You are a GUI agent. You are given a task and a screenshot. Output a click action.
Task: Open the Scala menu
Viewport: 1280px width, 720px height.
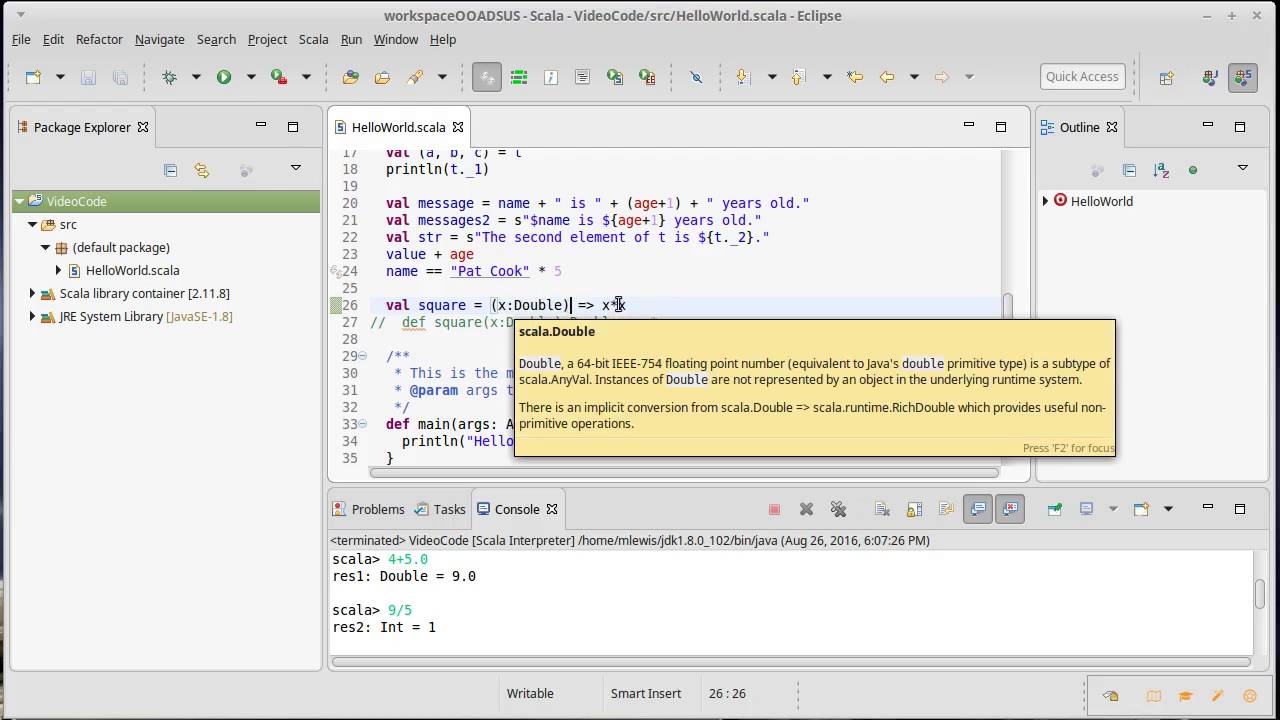coord(313,39)
